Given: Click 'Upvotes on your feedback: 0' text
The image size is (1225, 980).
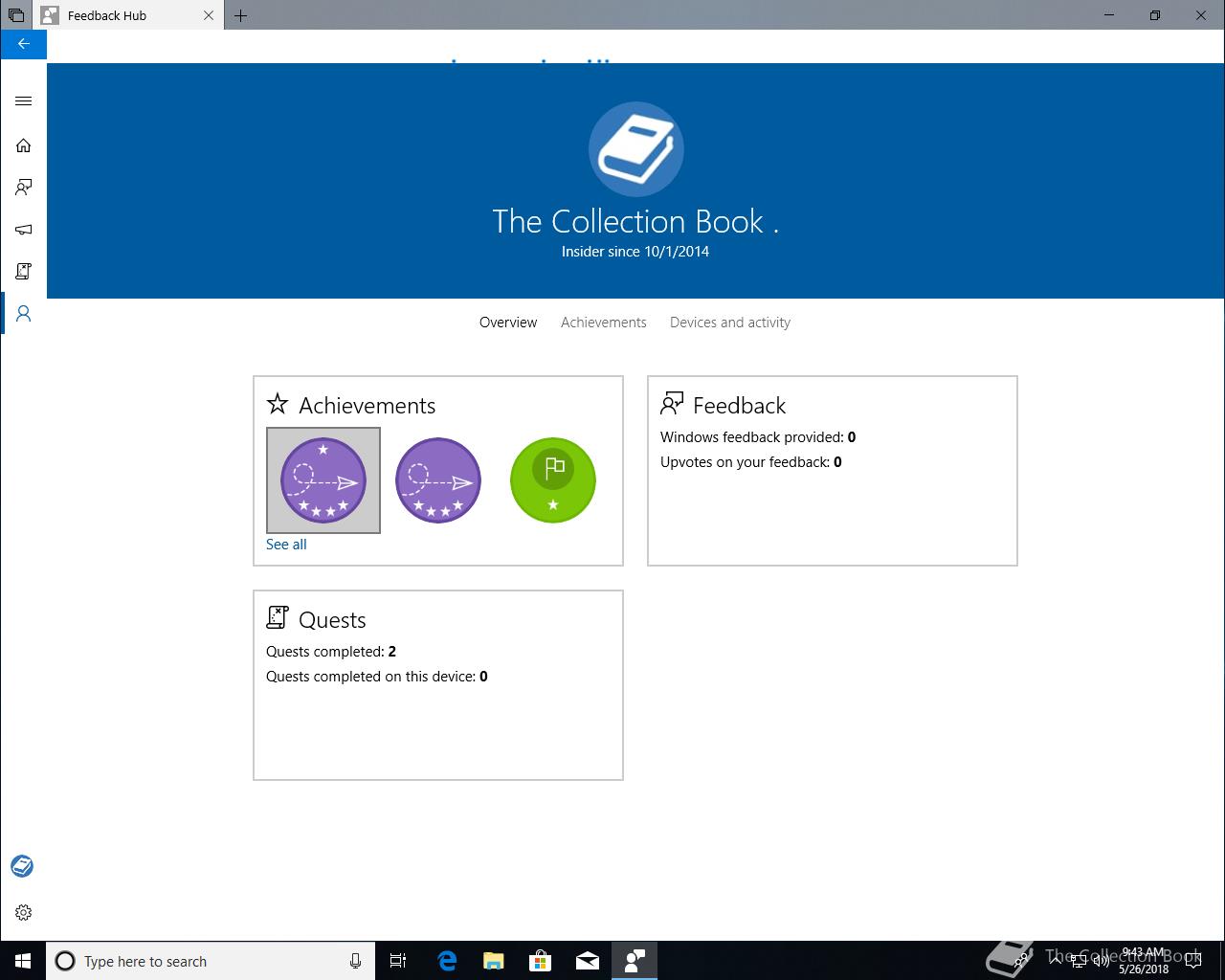Looking at the screenshot, I should click(751, 462).
